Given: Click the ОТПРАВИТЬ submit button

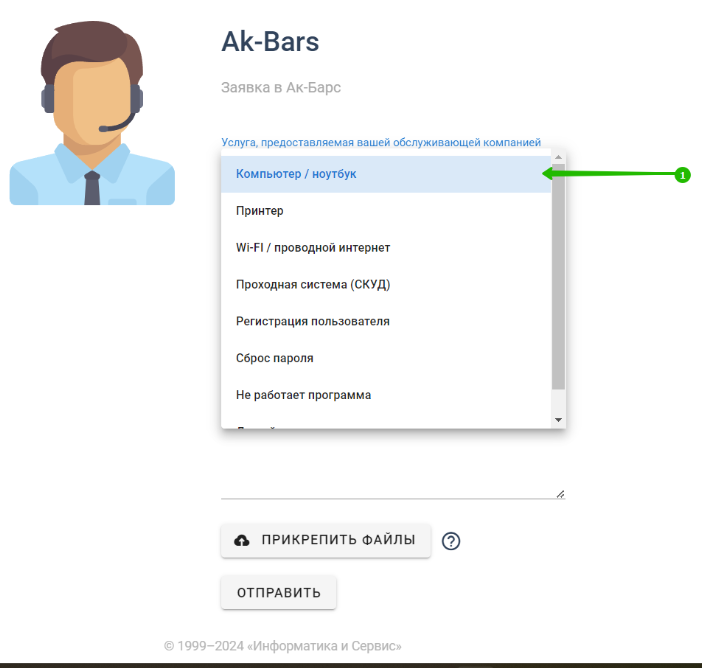Looking at the screenshot, I should click(x=278, y=593).
